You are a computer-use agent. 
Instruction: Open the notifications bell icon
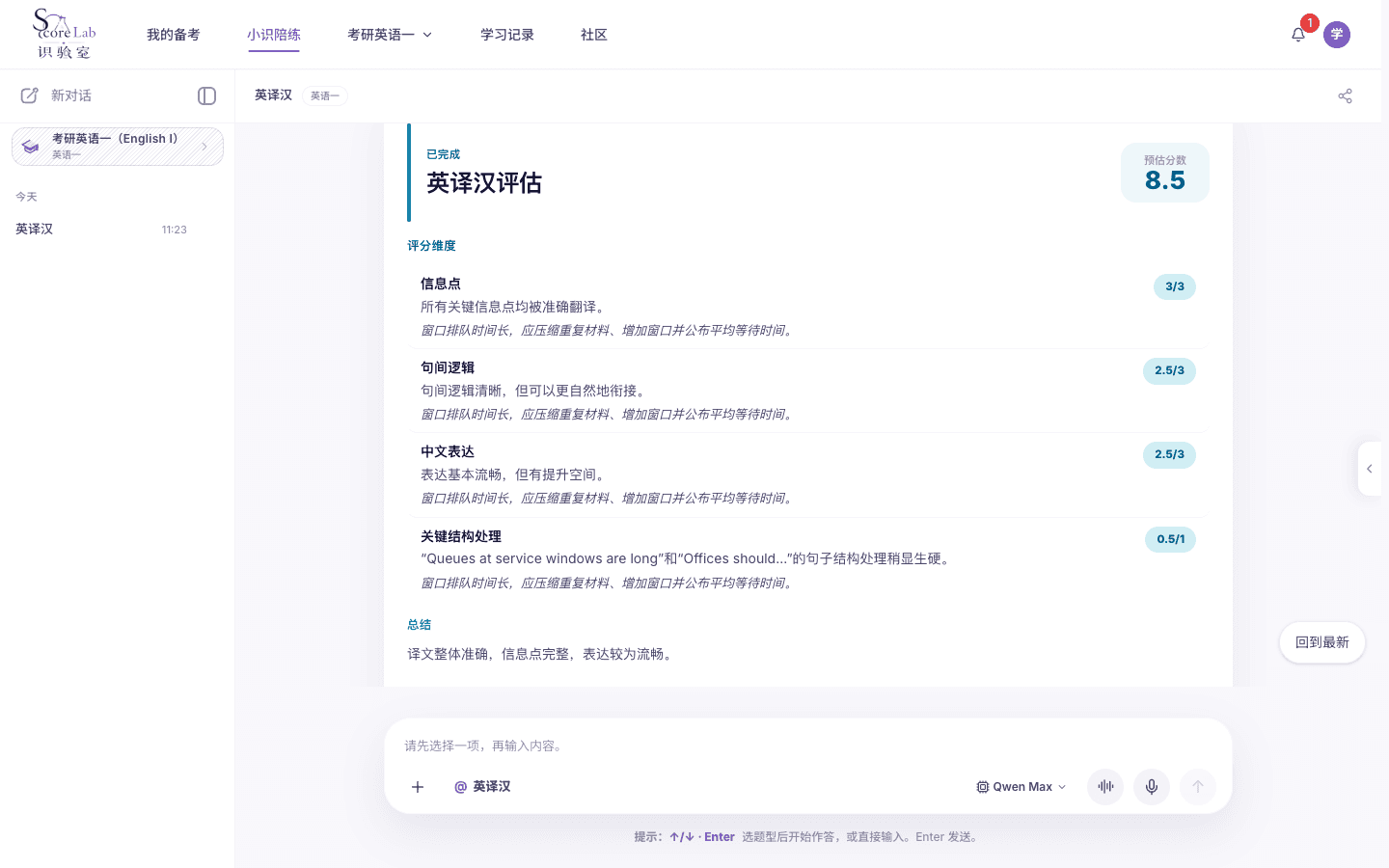(1298, 35)
